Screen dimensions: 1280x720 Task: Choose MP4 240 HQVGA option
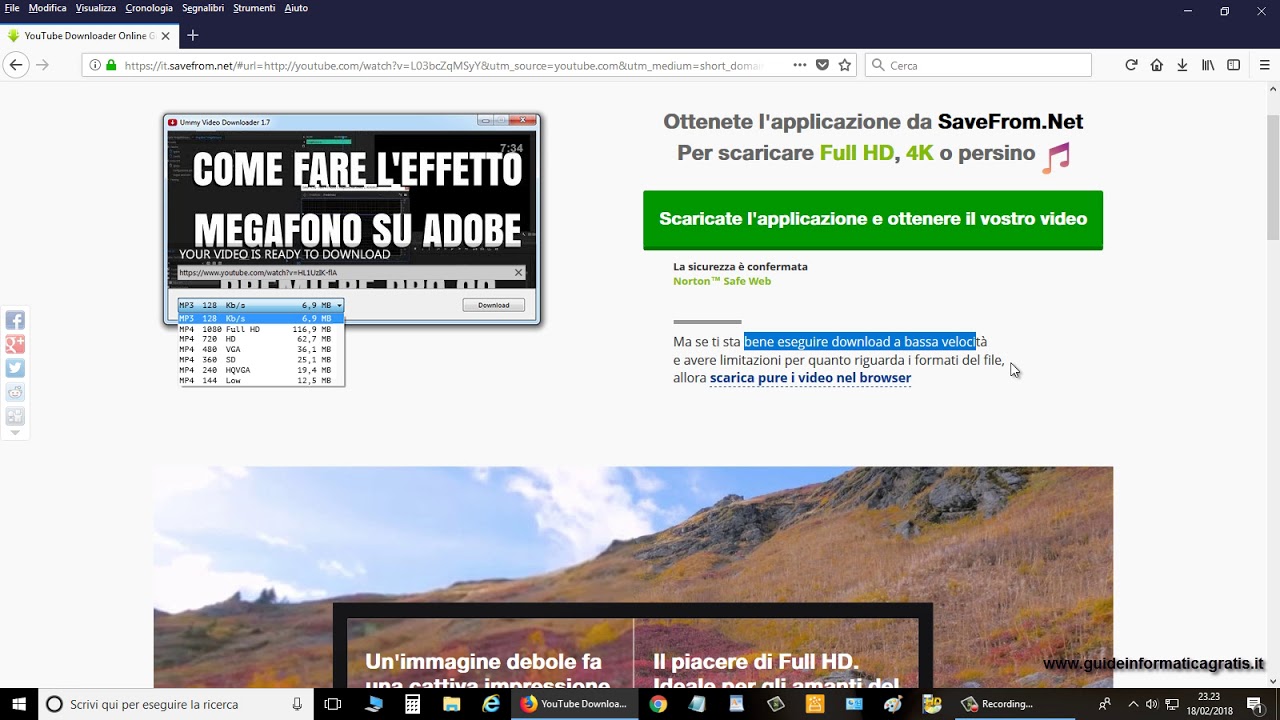[x=260, y=370]
